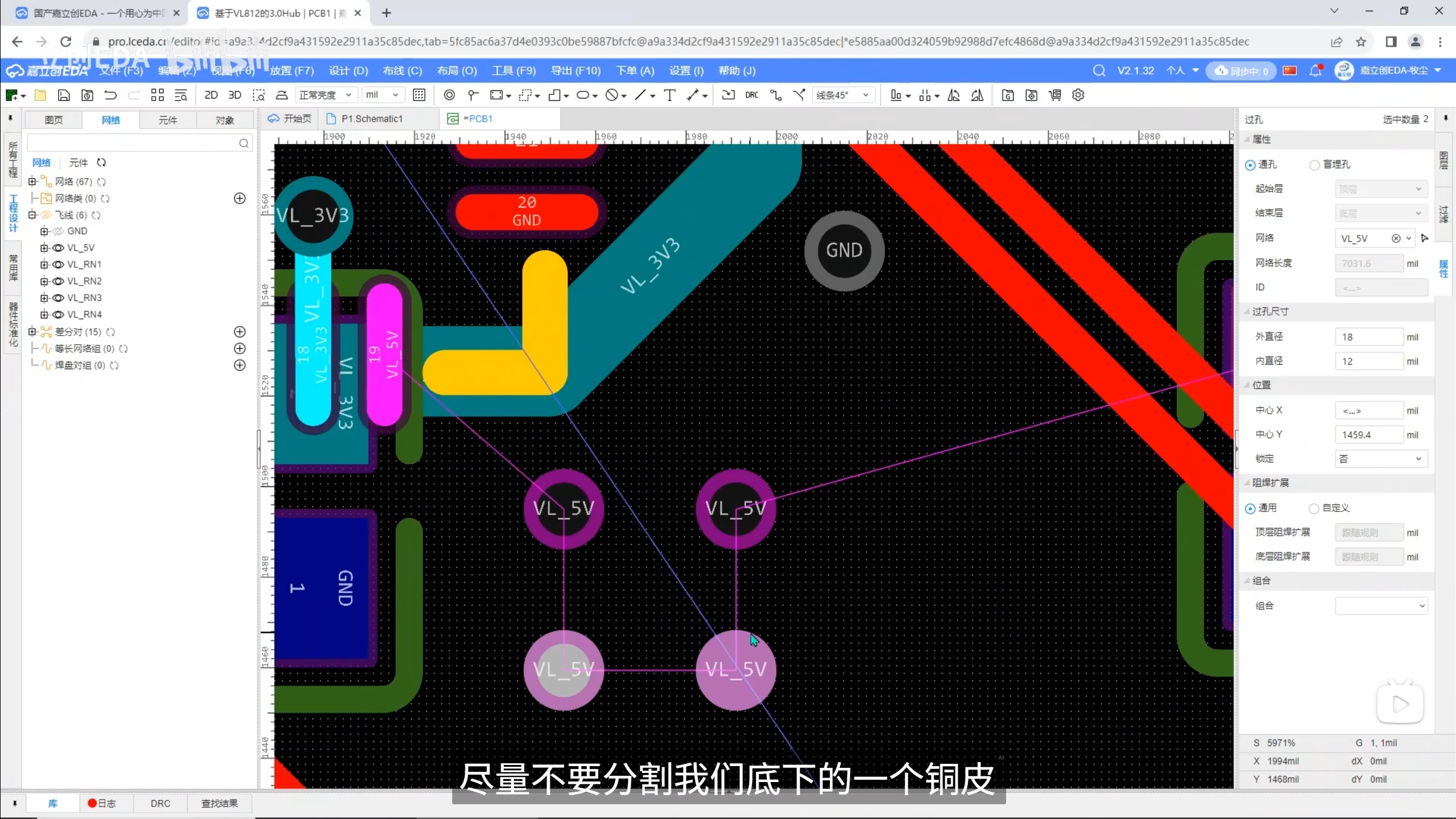Click the Save icon
The height and width of the screenshot is (819, 1456).
[64, 95]
